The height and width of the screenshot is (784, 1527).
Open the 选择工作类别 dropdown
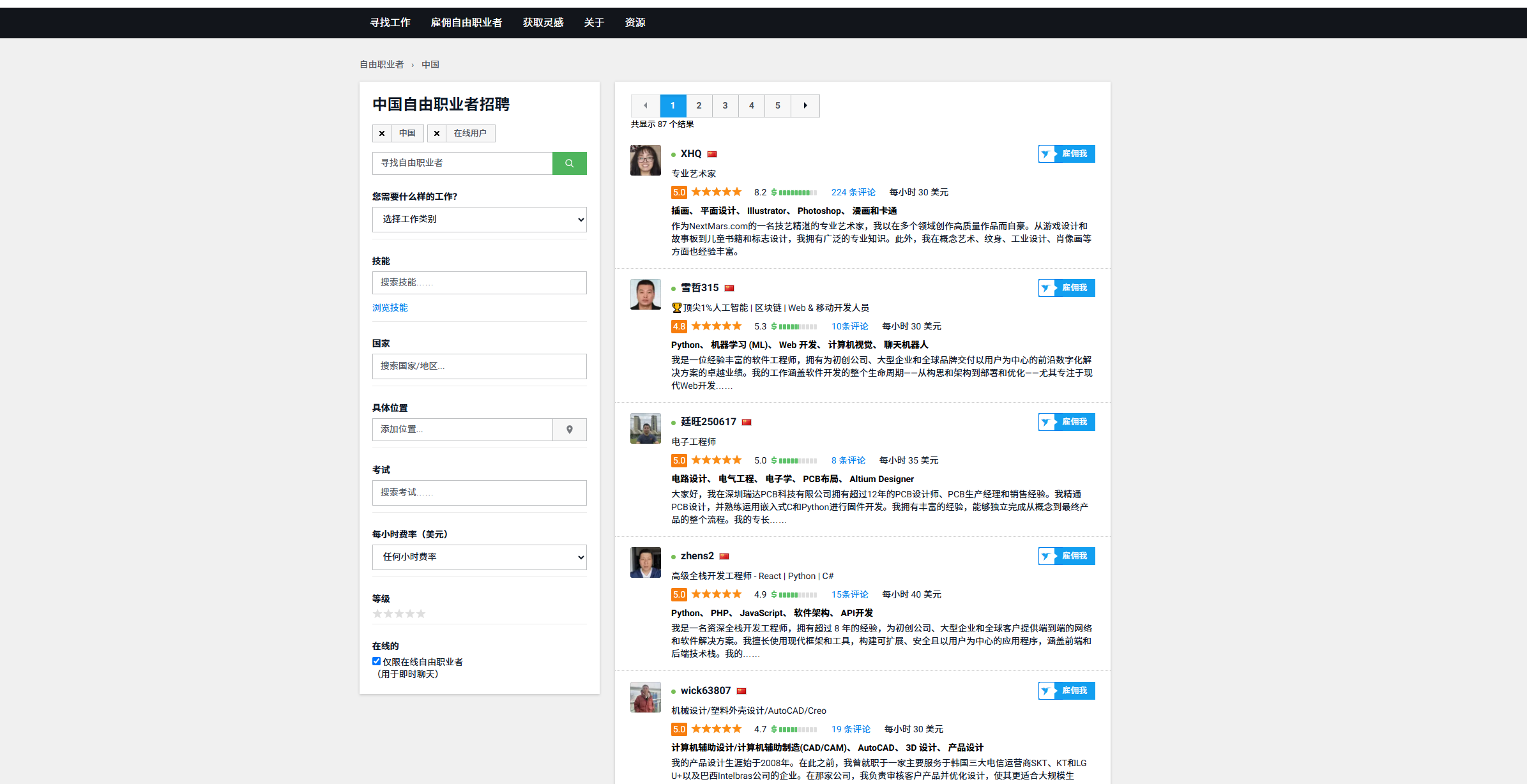point(480,220)
